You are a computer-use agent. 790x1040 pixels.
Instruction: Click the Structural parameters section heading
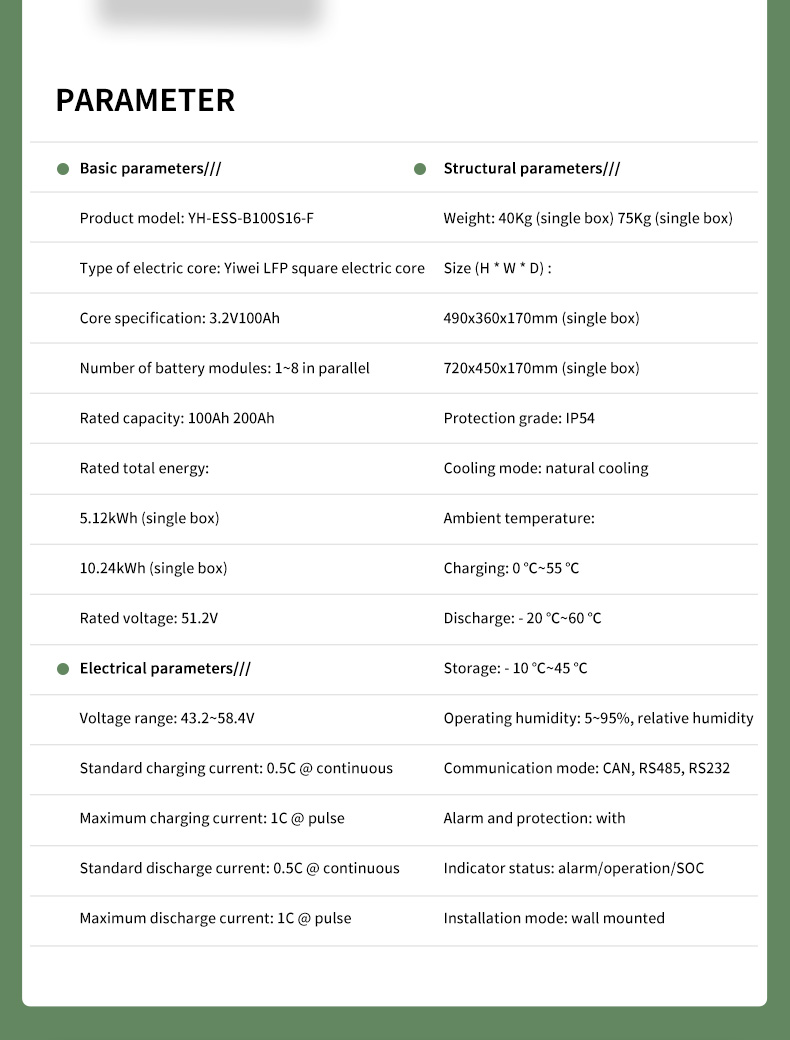[x=531, y=169]
